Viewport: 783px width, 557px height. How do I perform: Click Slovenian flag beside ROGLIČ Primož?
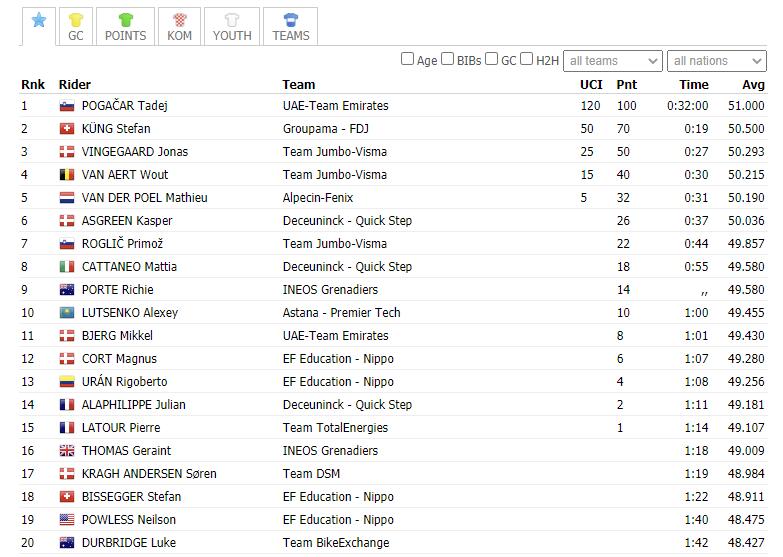click(x=67, y=244)
